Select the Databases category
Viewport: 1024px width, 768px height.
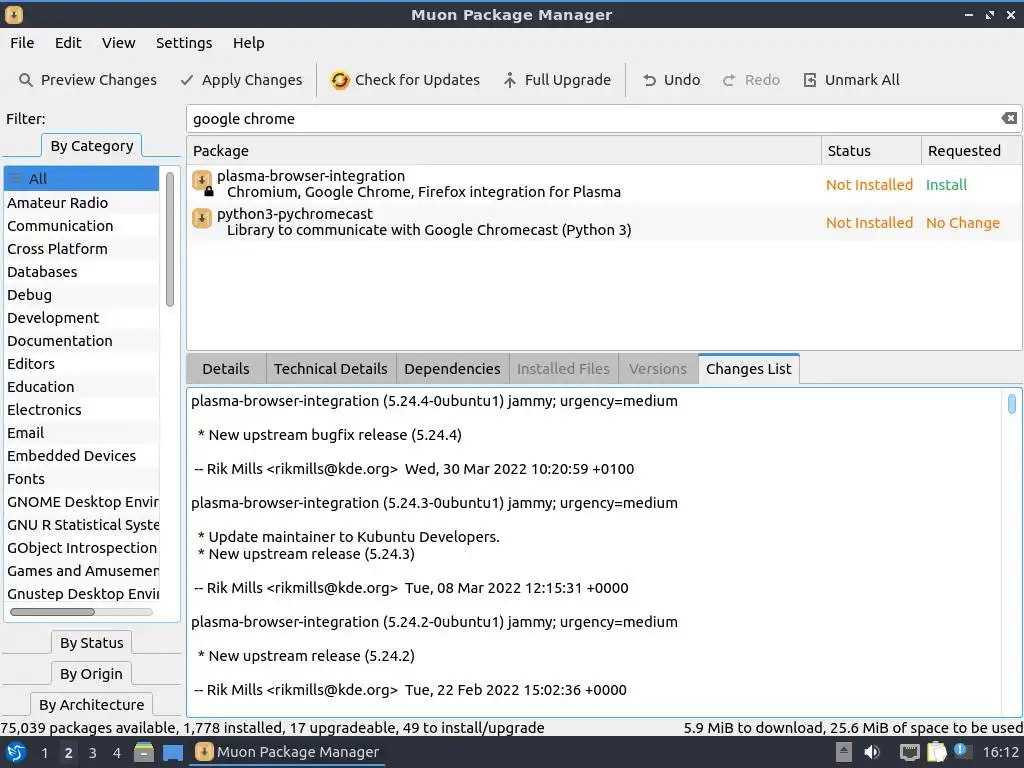81,272
